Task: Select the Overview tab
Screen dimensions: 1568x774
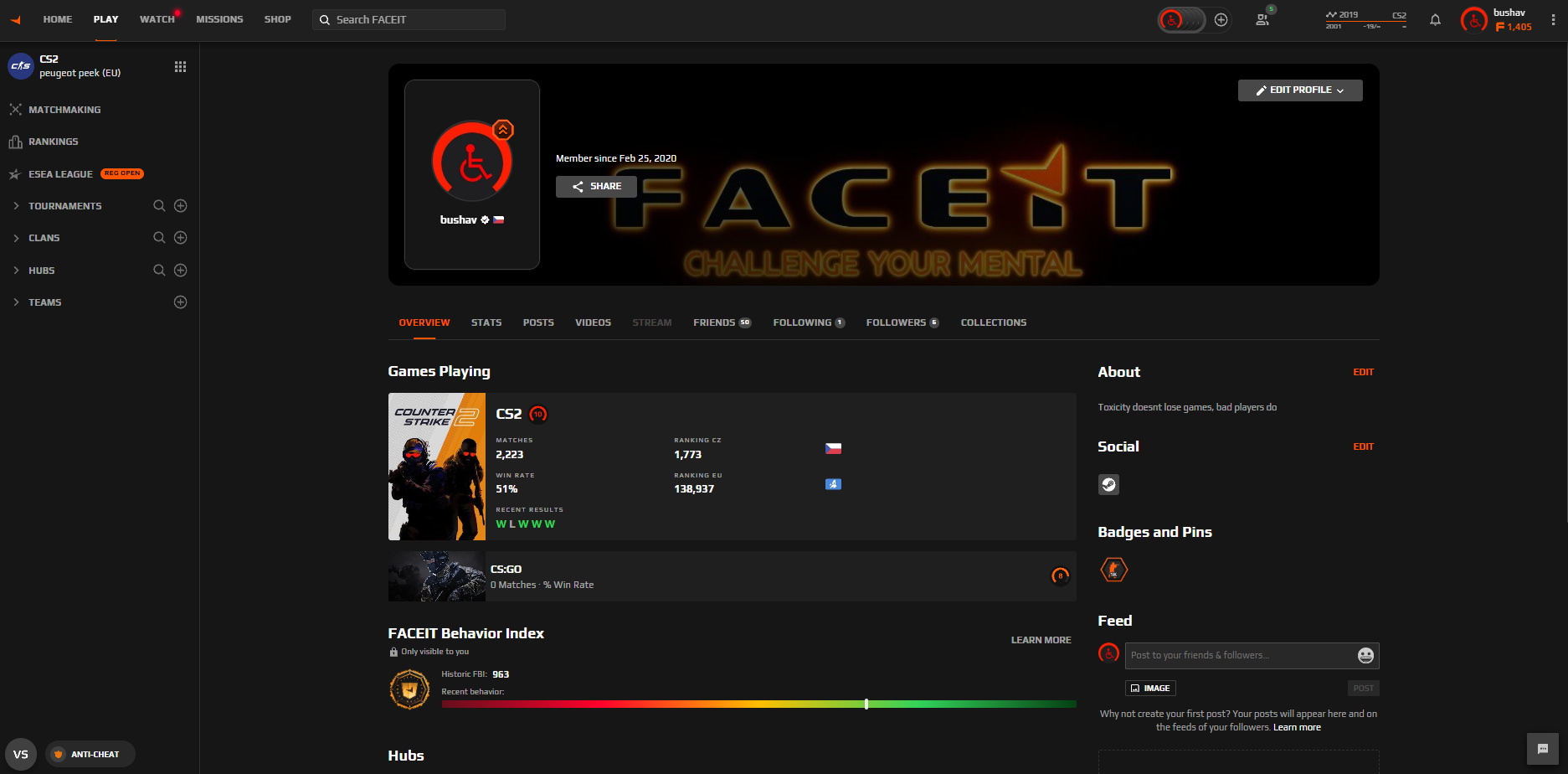Action: point(424,322)
